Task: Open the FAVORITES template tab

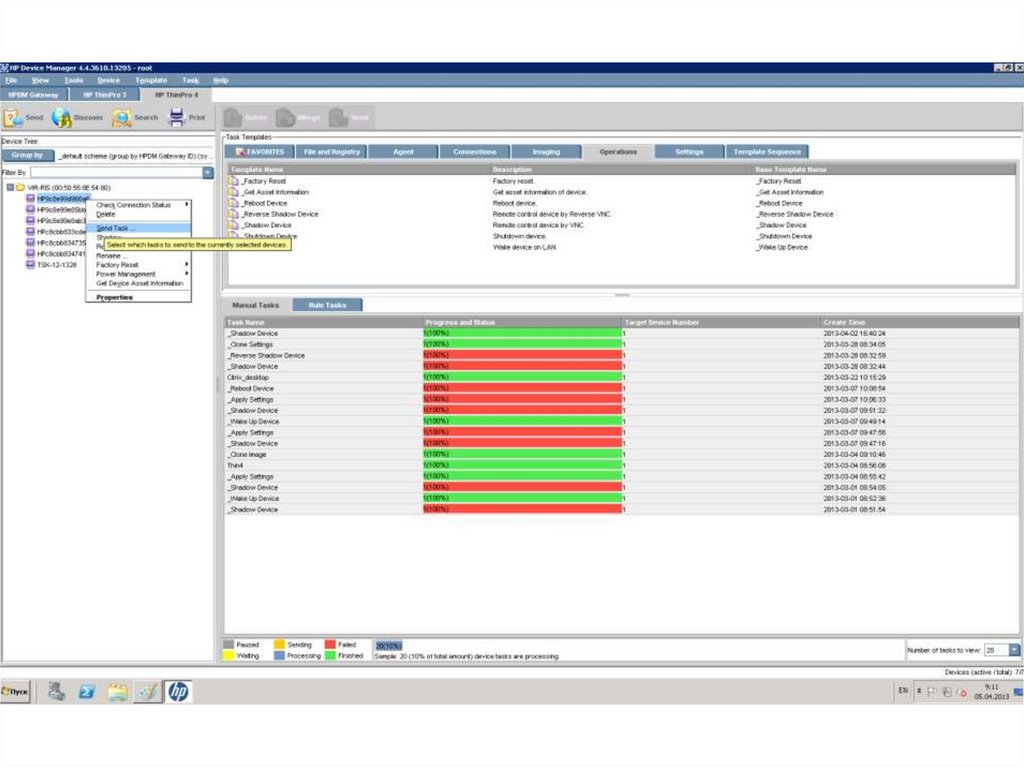Action: pyautogui.click(x=260, y=152)
